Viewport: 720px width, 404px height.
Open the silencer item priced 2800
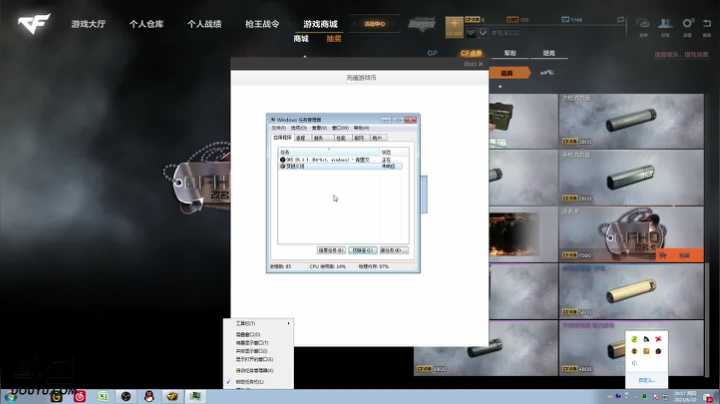[x=631, y=178]
